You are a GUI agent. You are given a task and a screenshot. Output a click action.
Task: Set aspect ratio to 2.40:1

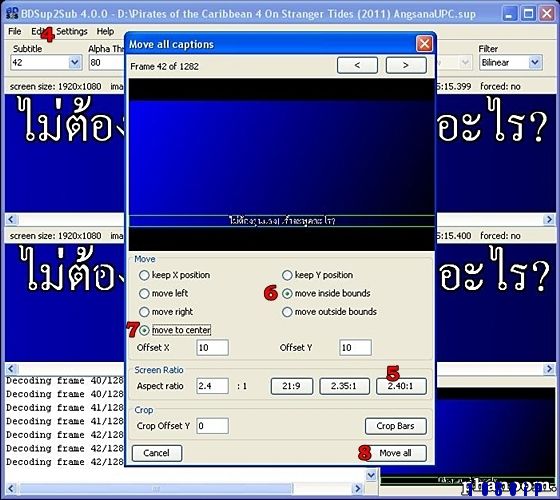[x=401, y=386]
